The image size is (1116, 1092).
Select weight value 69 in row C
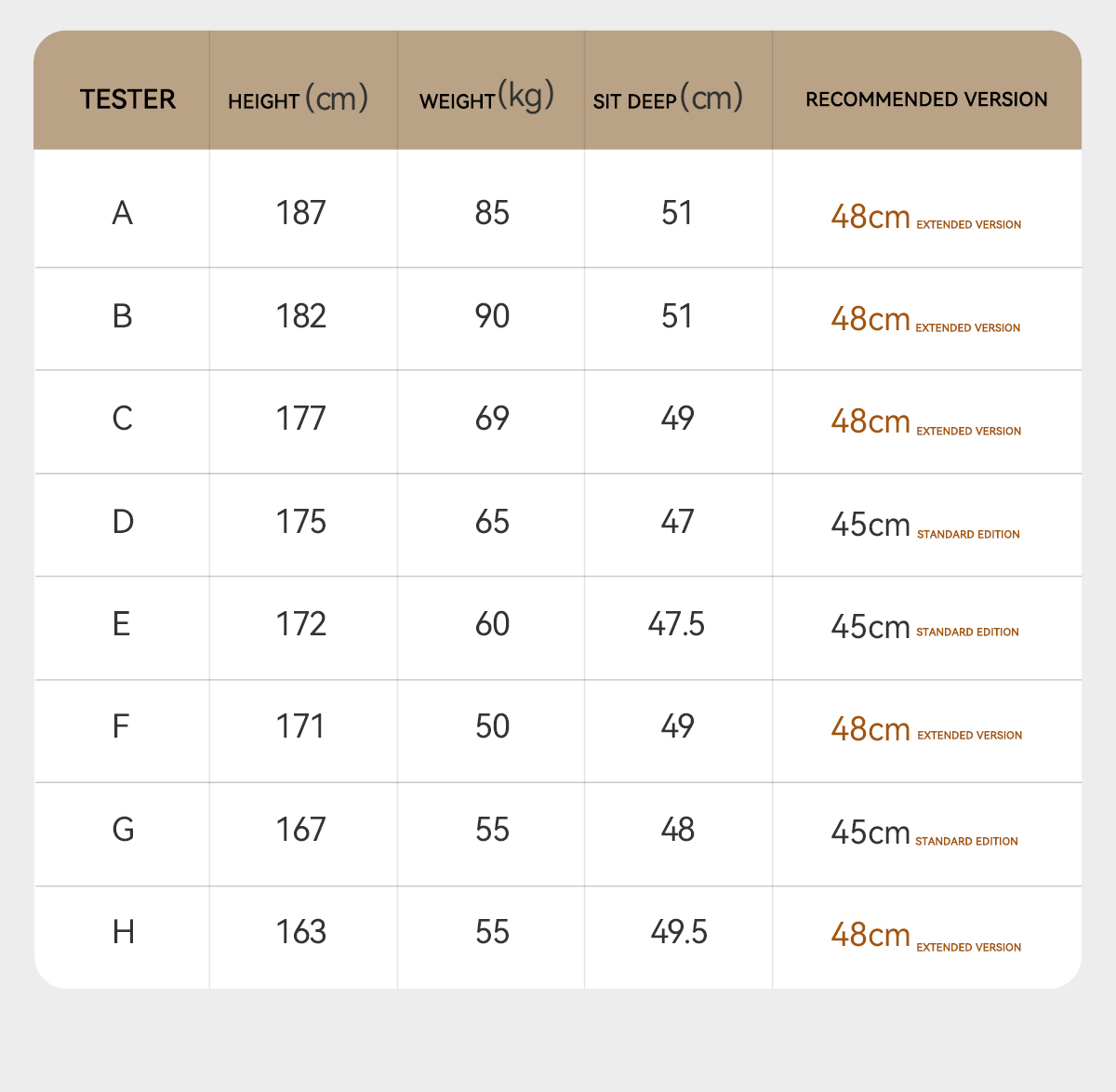(x=492, y=419)
